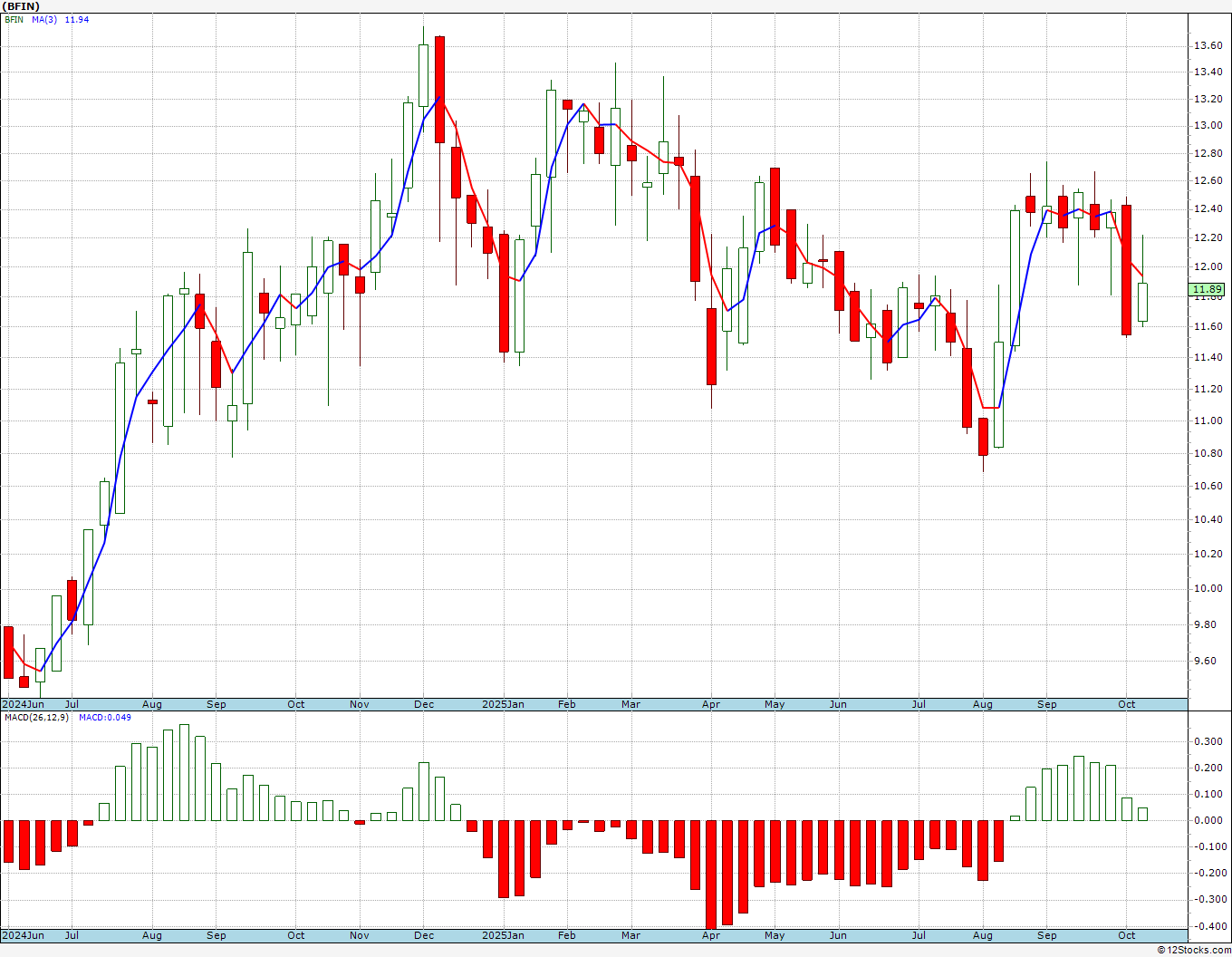Click 2025Jan on the MACD panel date axis
Image resolution: width=1232 pixels, height=957 pixels.
(503, 935)
